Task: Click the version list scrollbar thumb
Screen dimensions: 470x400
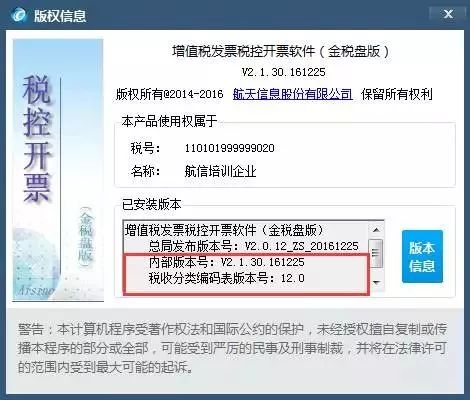Action: 376,253
